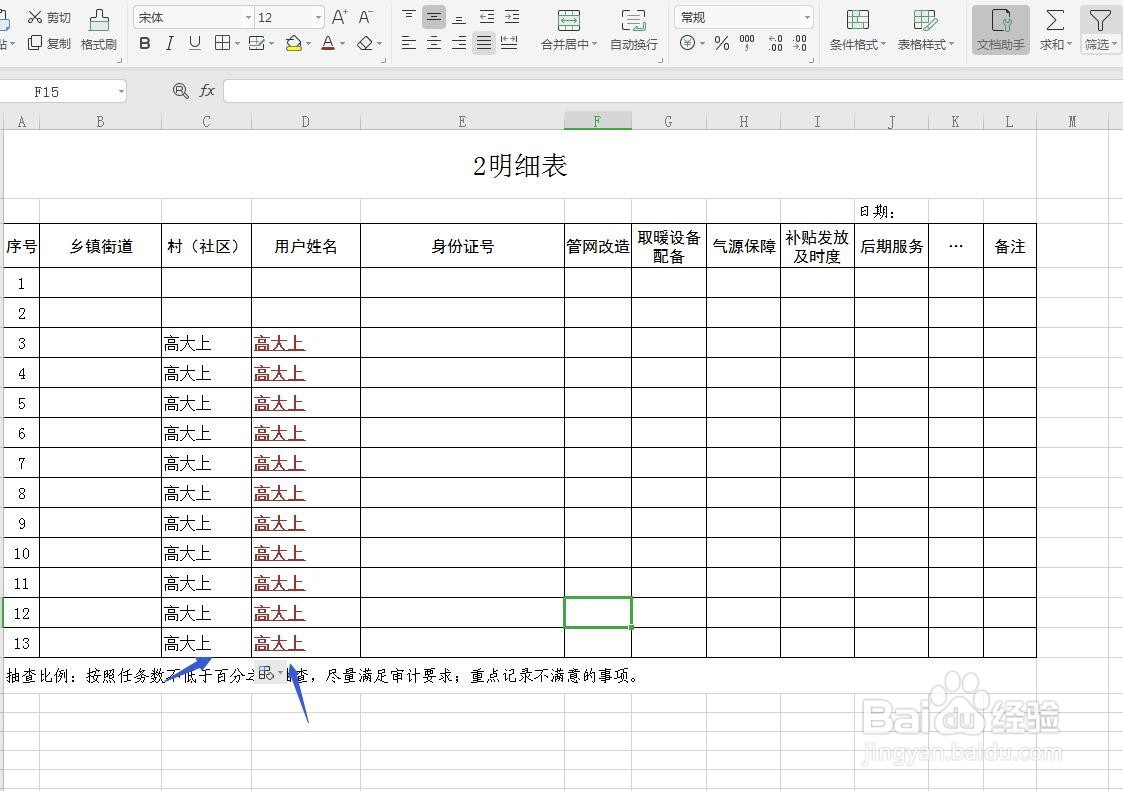Toggle italic formatting
The image size is (1123, 791).
click(x=169, y=43)
